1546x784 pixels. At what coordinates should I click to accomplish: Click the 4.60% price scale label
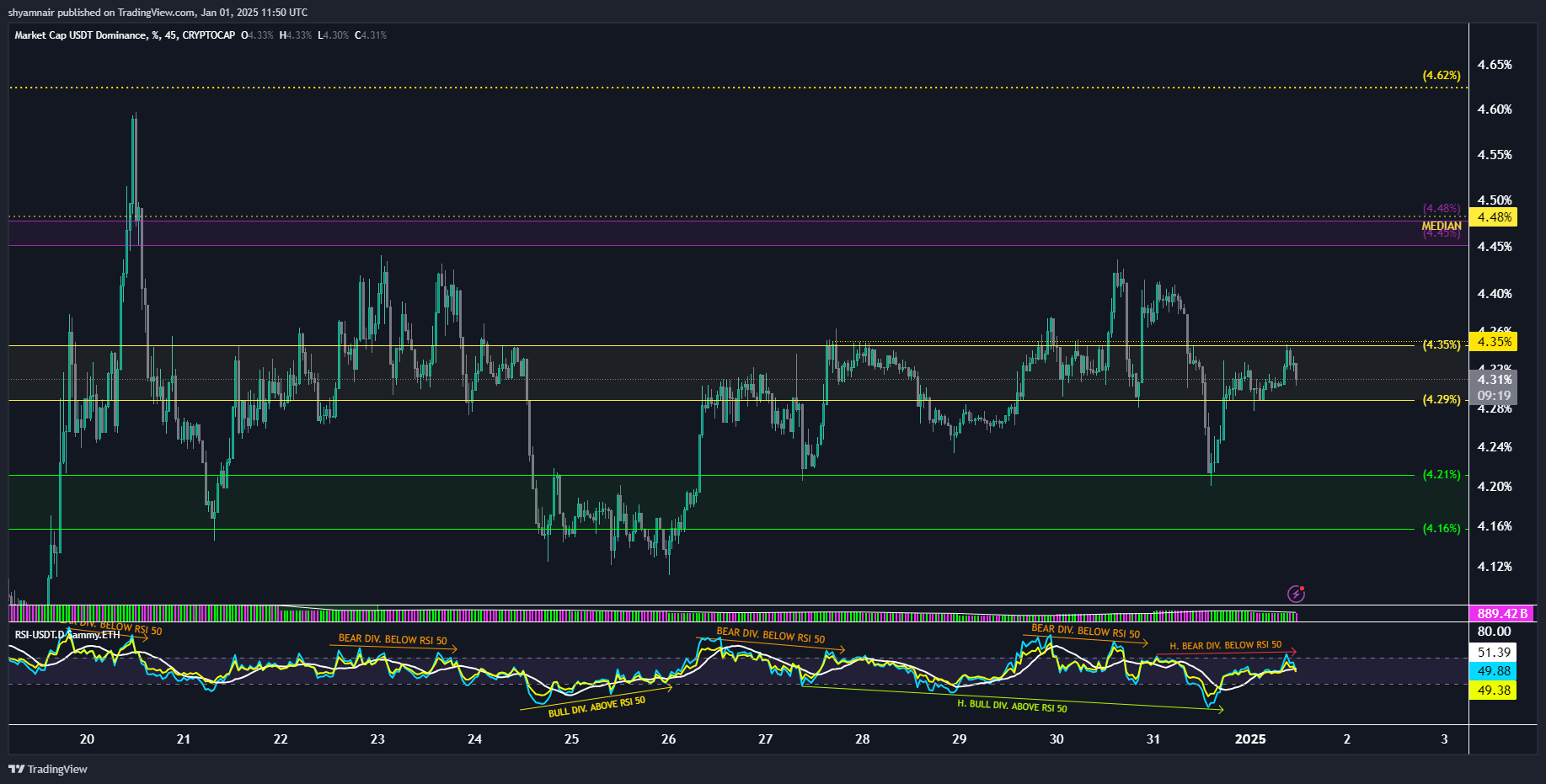click(1495, 109)
